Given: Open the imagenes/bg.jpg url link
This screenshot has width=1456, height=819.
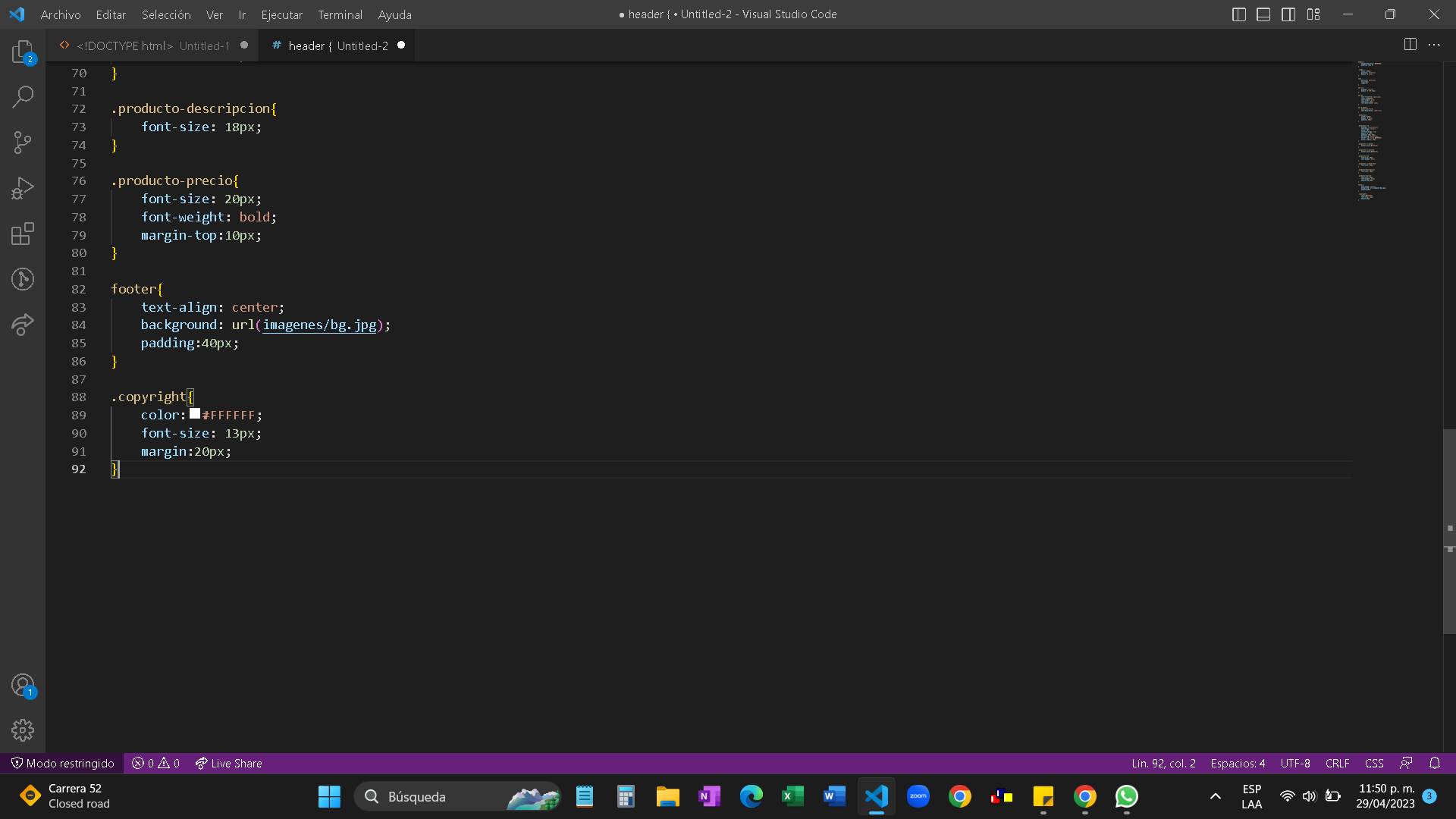Looking at the screenshot, I should [x=319, y=325].
